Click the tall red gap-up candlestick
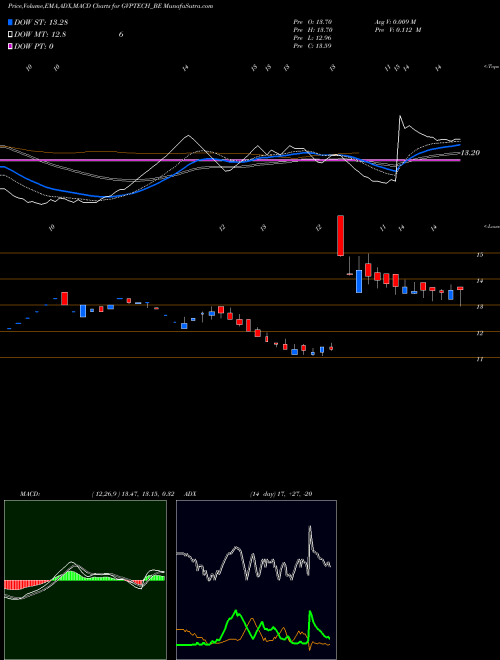The height and width of the screenshot is (660, 500). [340, 236]
